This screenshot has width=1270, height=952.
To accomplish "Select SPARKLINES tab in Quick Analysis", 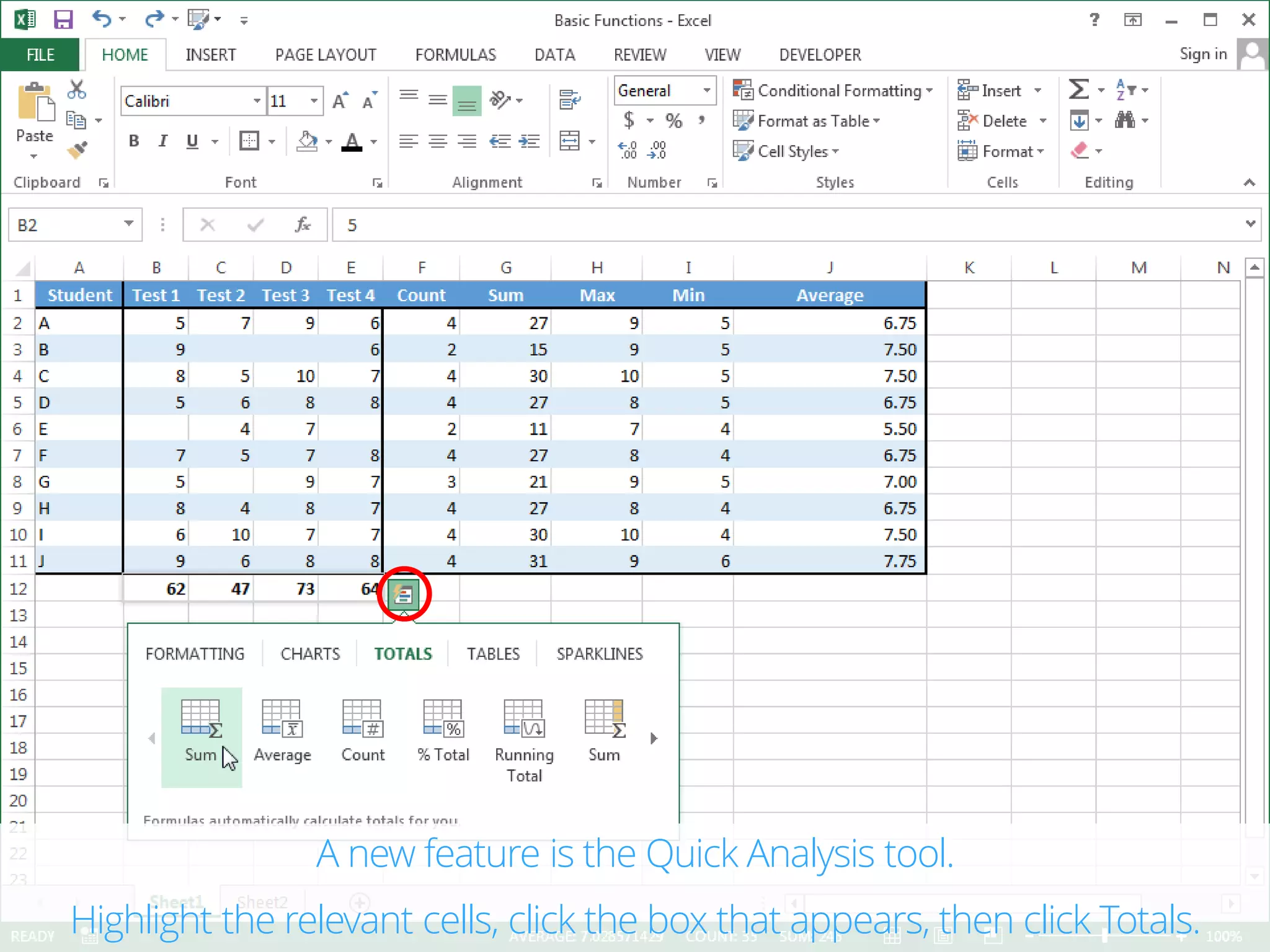I will [599, 654].
